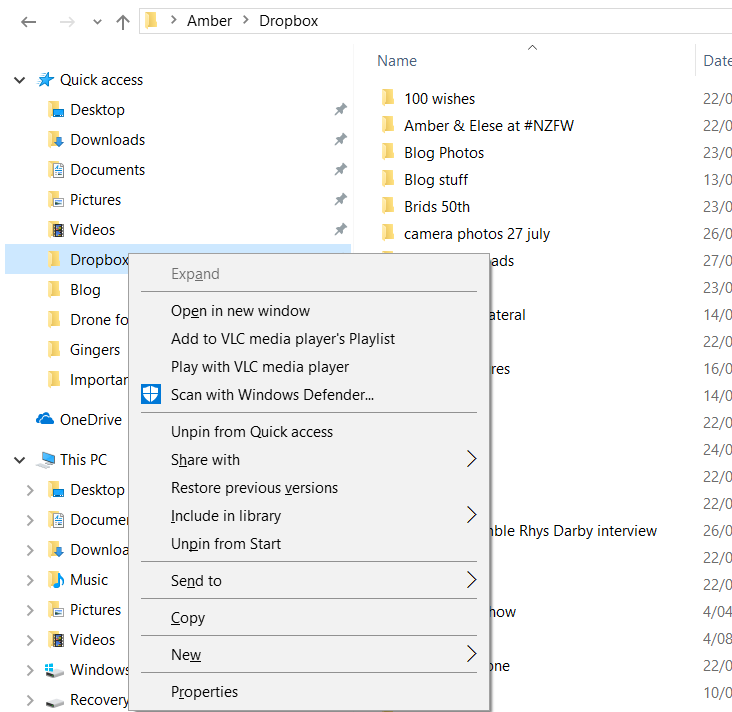
Task: Expand Desktop under This PC
Action: click(30, 490)
